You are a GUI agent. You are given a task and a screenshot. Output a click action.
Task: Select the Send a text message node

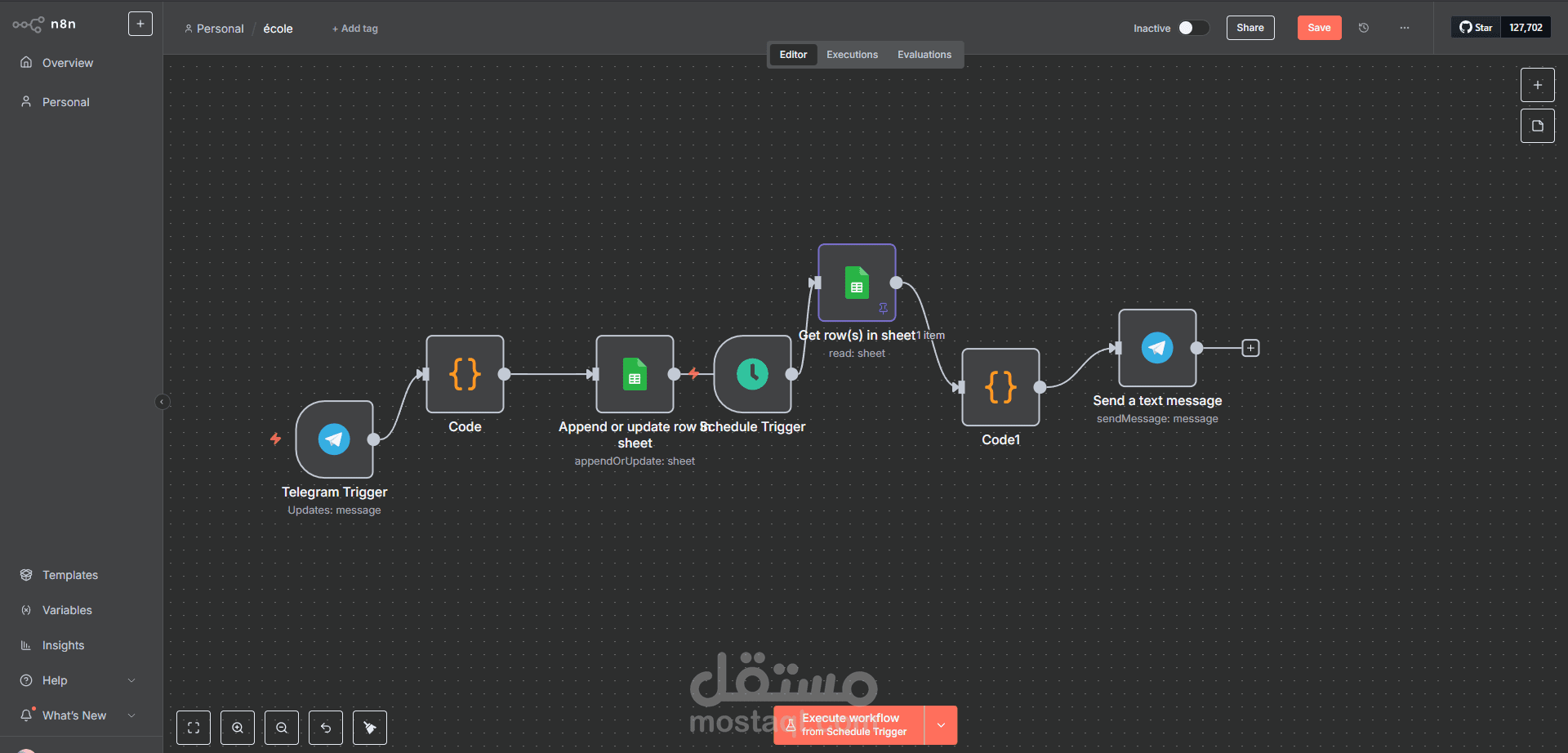(1157, 348)
